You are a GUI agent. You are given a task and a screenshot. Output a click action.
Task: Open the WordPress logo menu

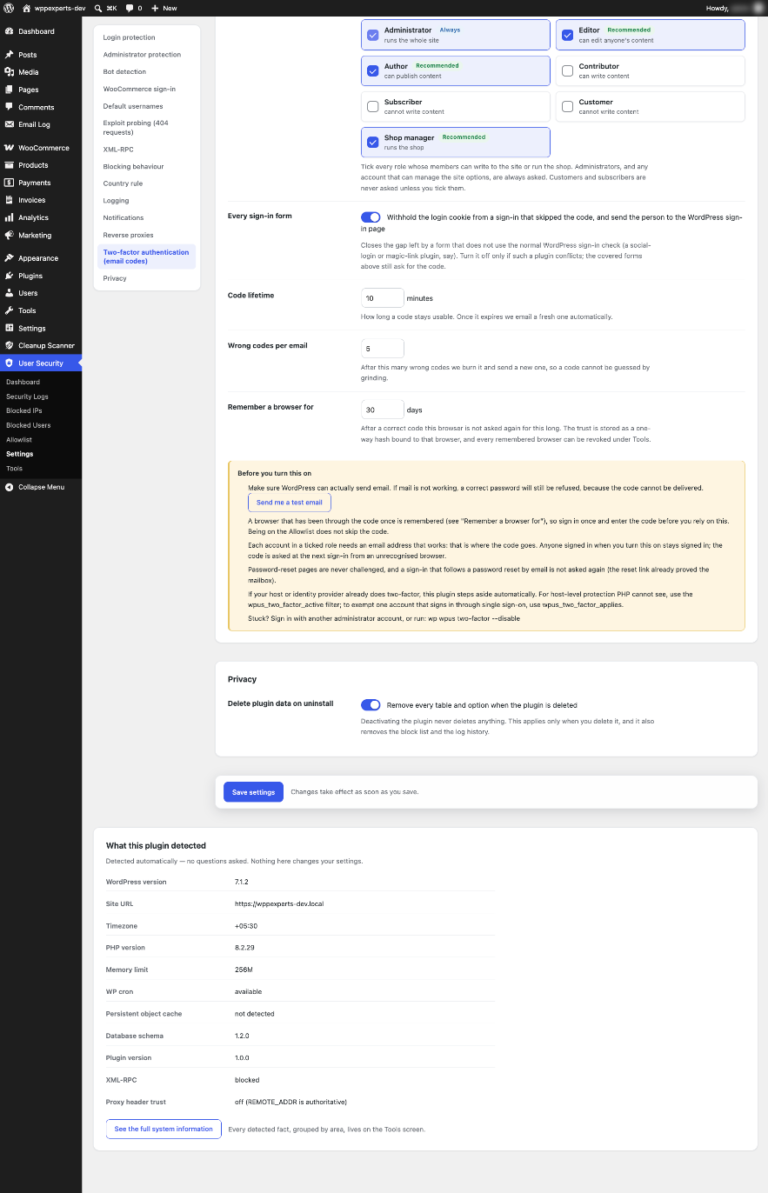[9, 8]
